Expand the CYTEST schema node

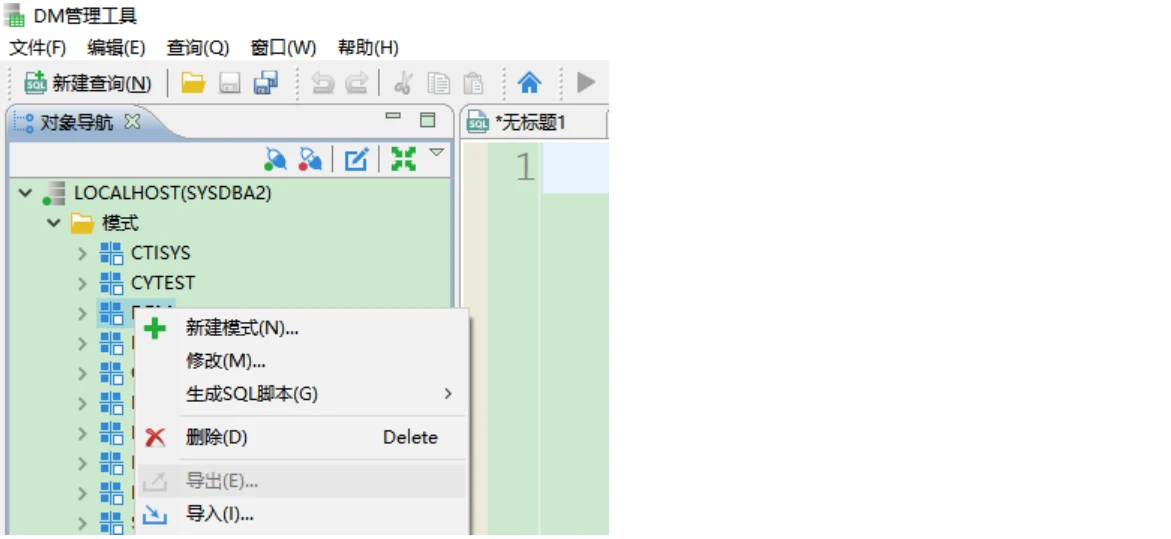coord(83,283)
